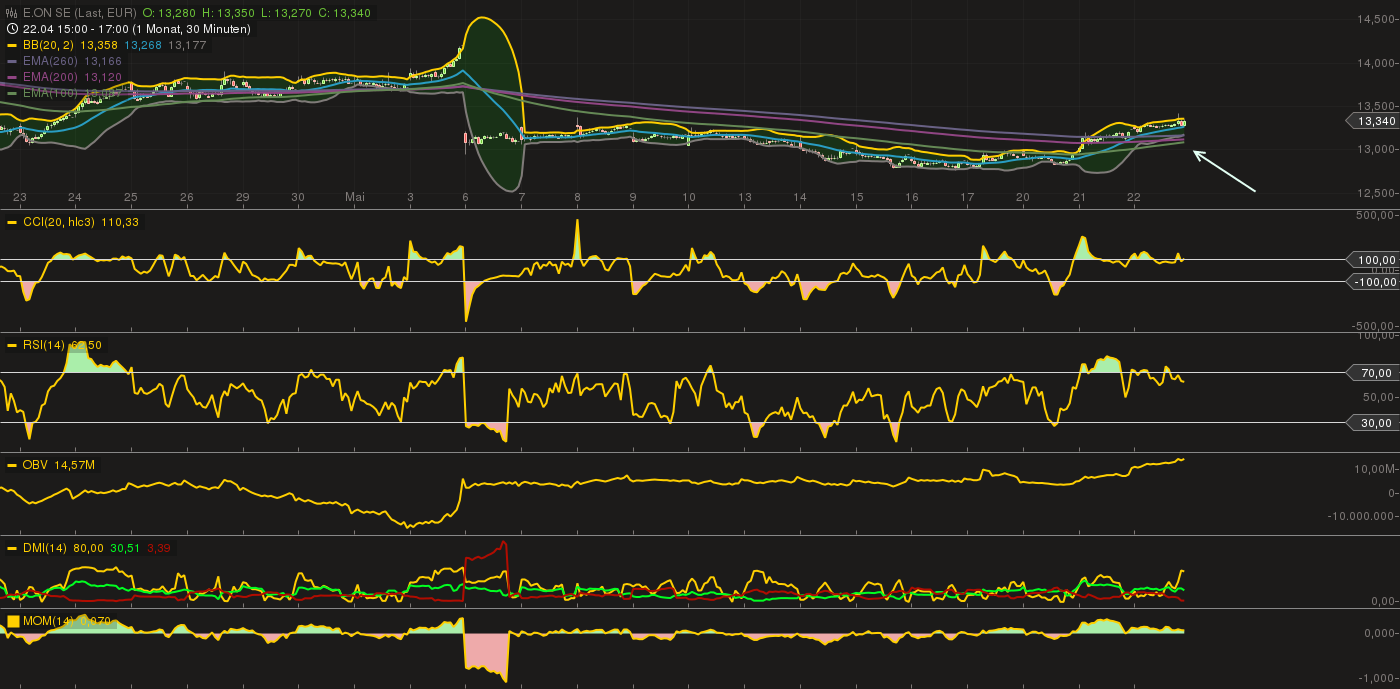Viewport: 1400px width, 689px height.
Task: Click the date axis label 7
Action: [x=522, y=198]
